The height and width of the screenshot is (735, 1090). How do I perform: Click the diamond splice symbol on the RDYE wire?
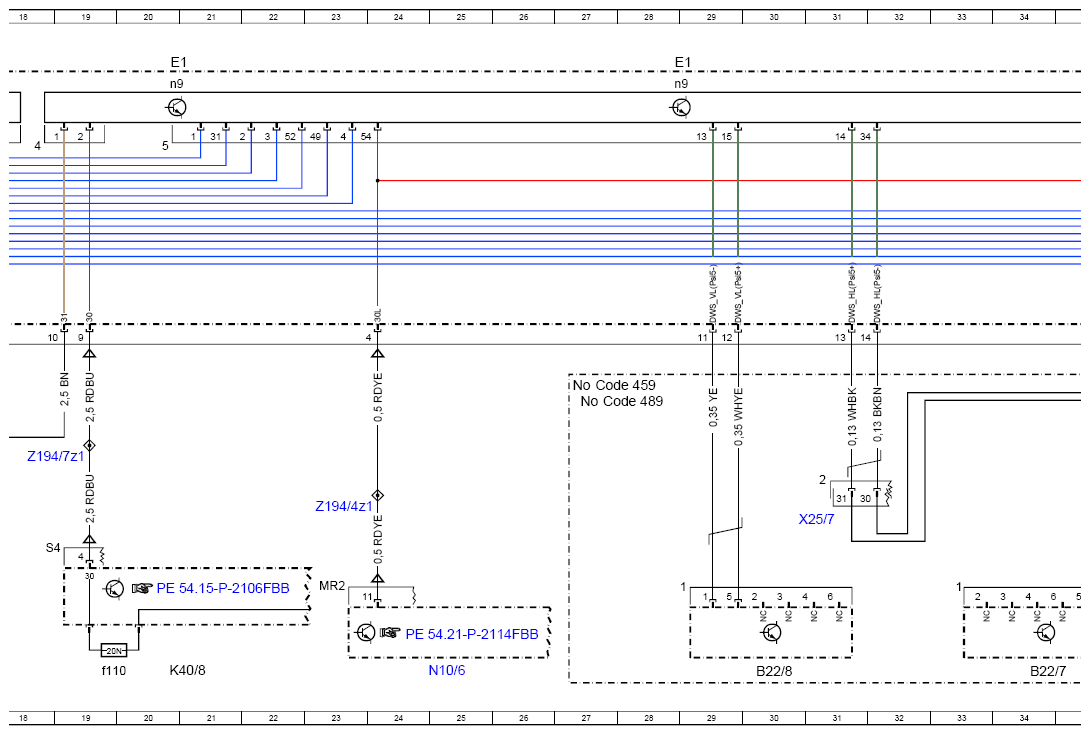click(377, 496)
